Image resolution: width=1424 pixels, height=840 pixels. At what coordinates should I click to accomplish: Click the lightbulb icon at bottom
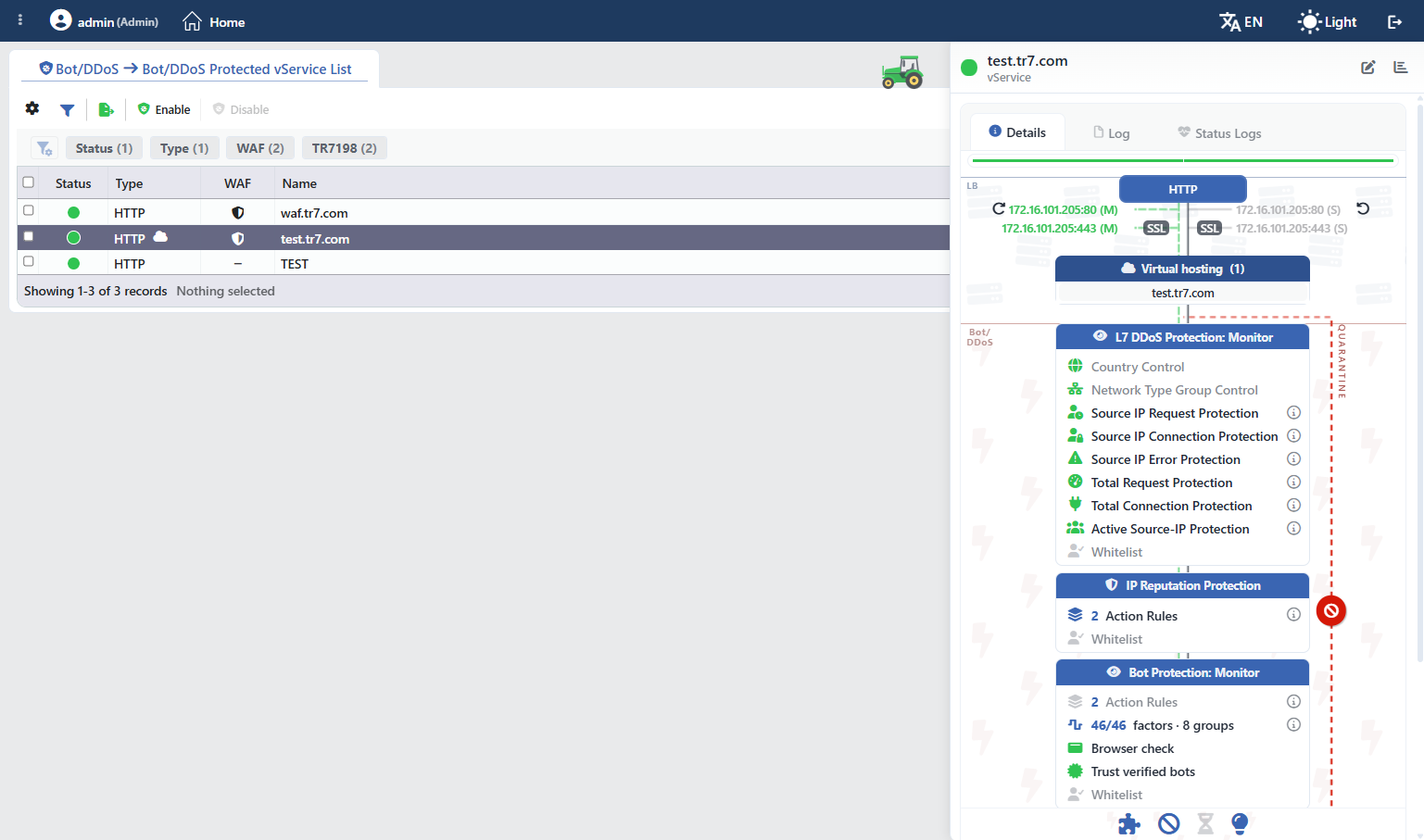(1240, 823)
